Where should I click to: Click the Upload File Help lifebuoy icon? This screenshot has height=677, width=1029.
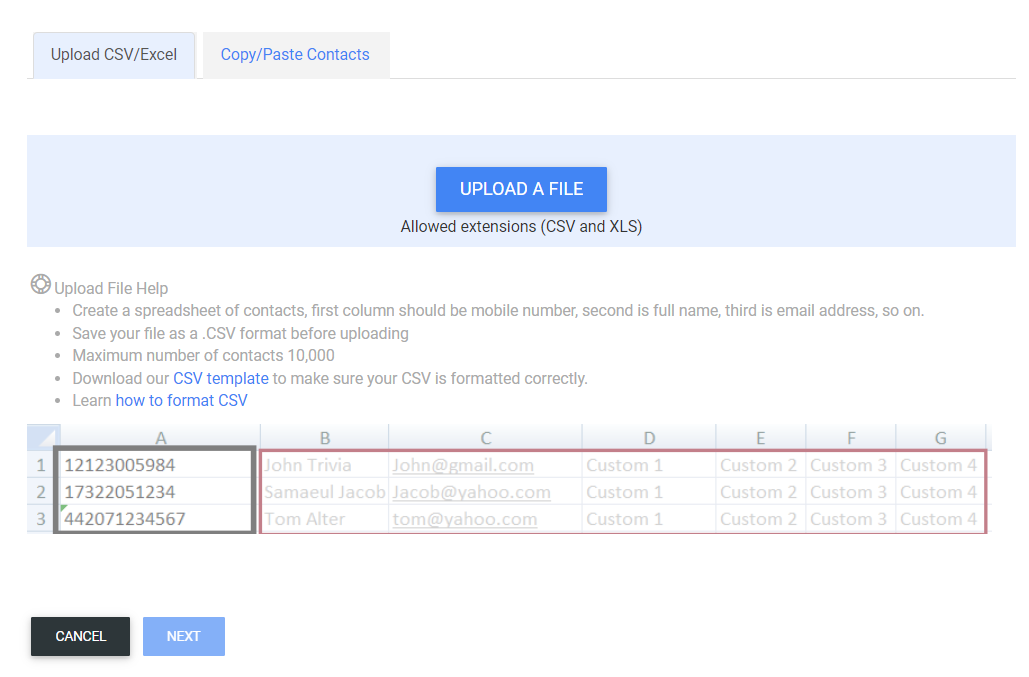pos(41,285)
